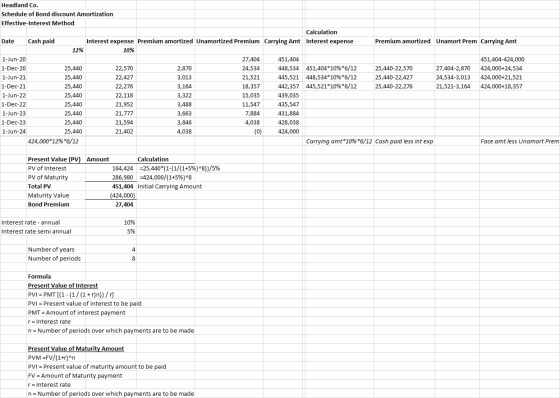Select the 'Number of years' label
This screenshot has width=560, height=398.
click(51, 249)
